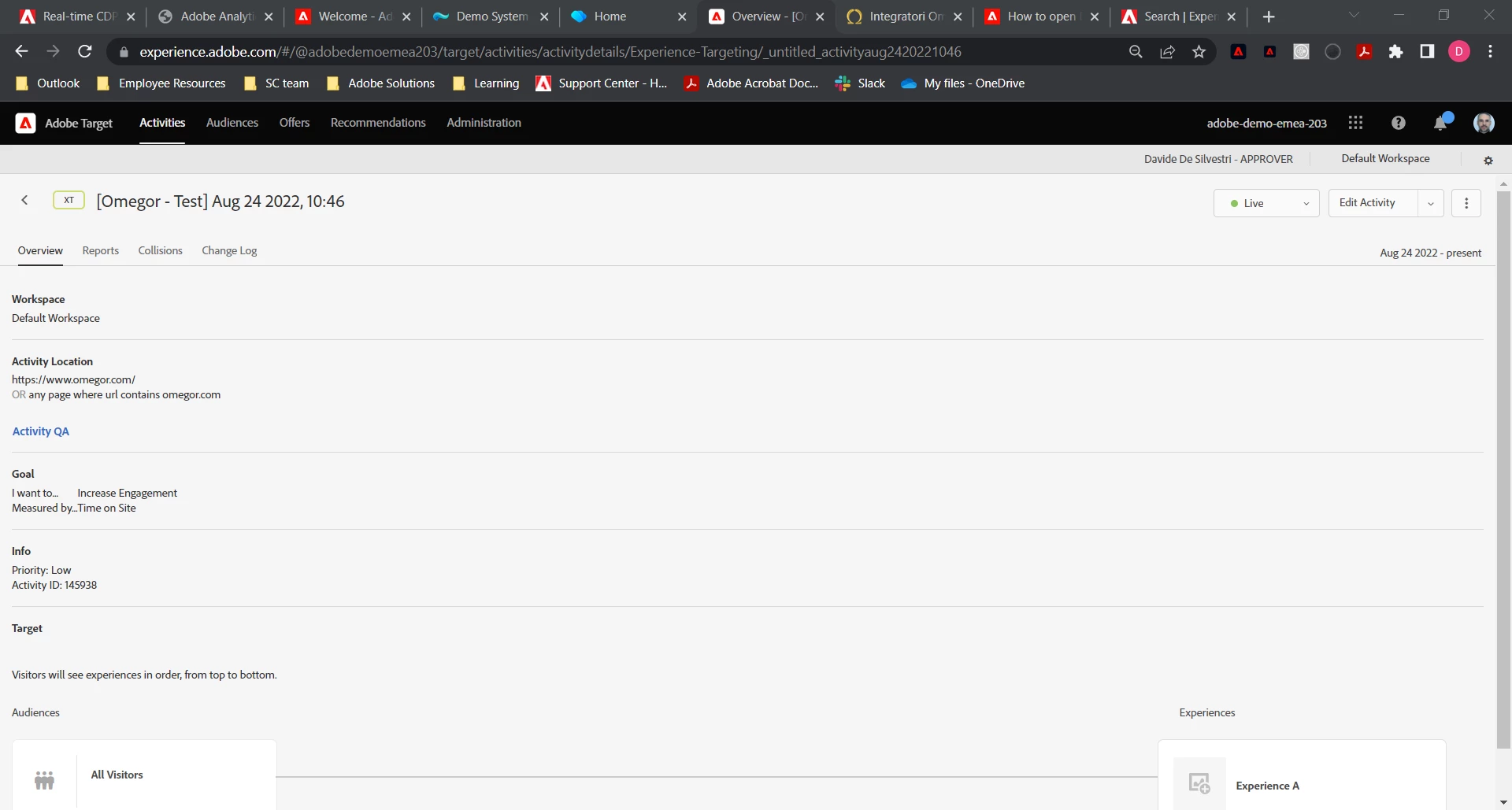Bookmark this page with star icon

1199,52
